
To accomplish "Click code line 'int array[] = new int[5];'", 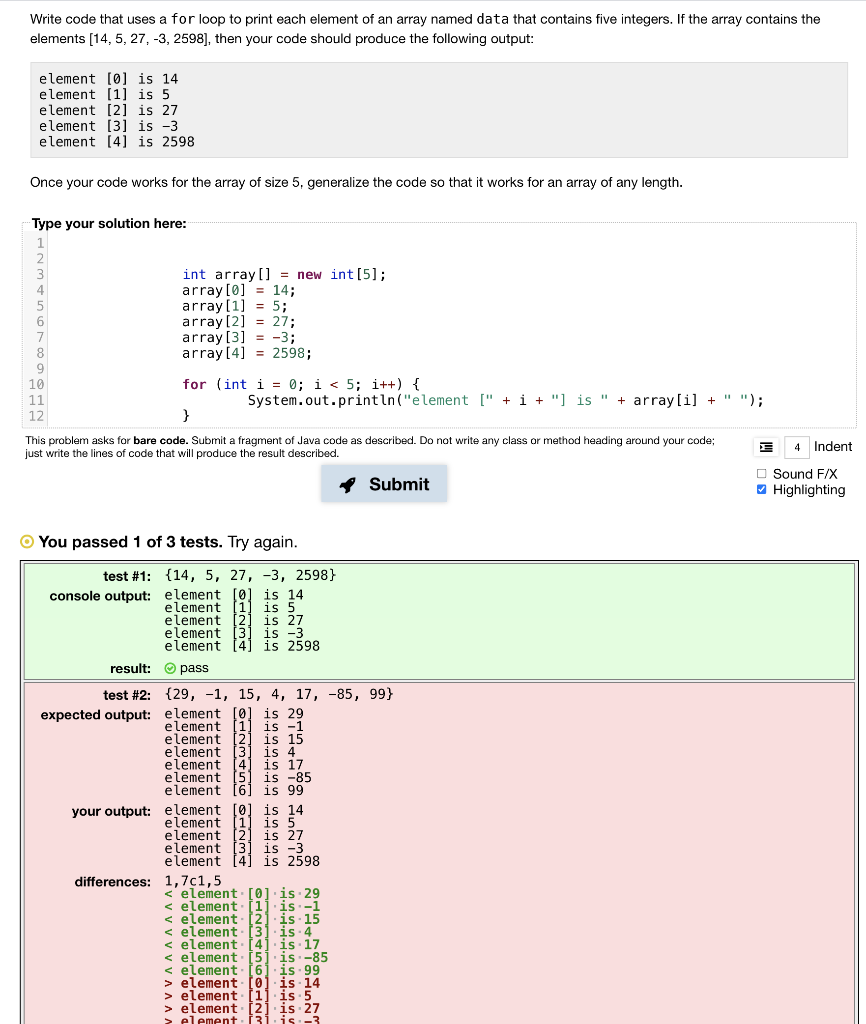I will (x=284, y=274).
